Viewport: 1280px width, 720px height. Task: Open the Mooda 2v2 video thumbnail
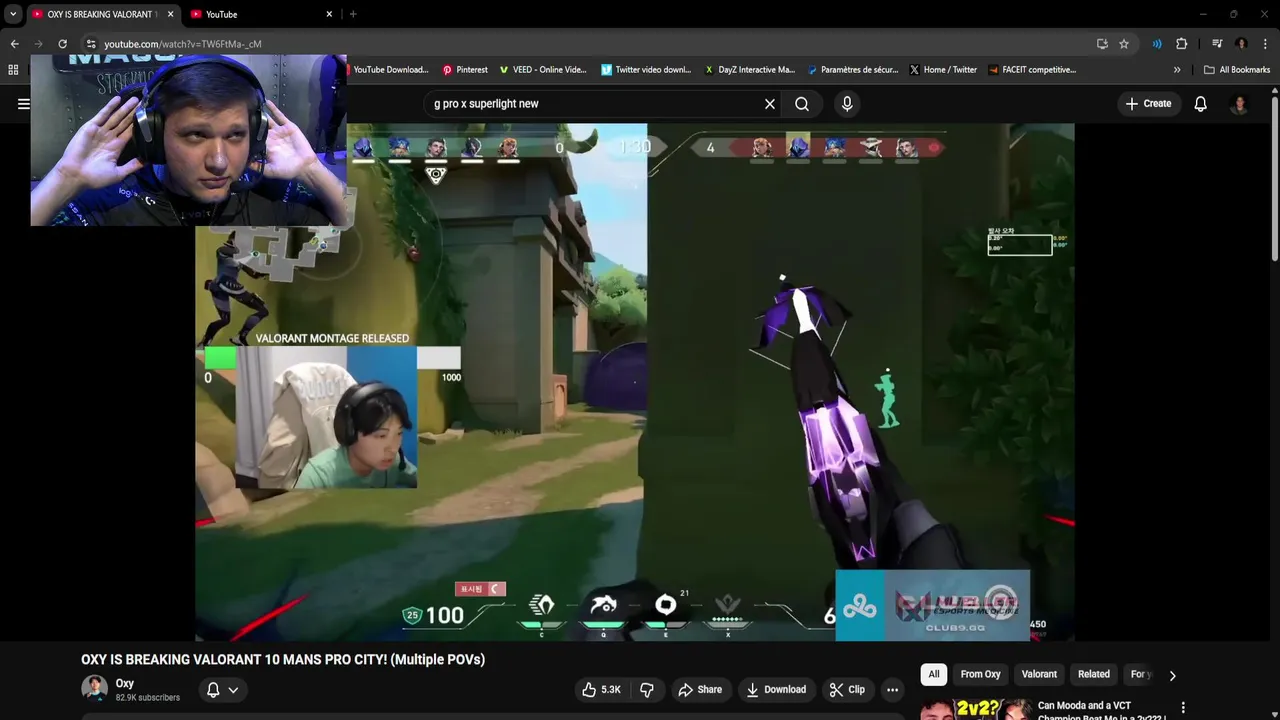(x=975, y=709)
